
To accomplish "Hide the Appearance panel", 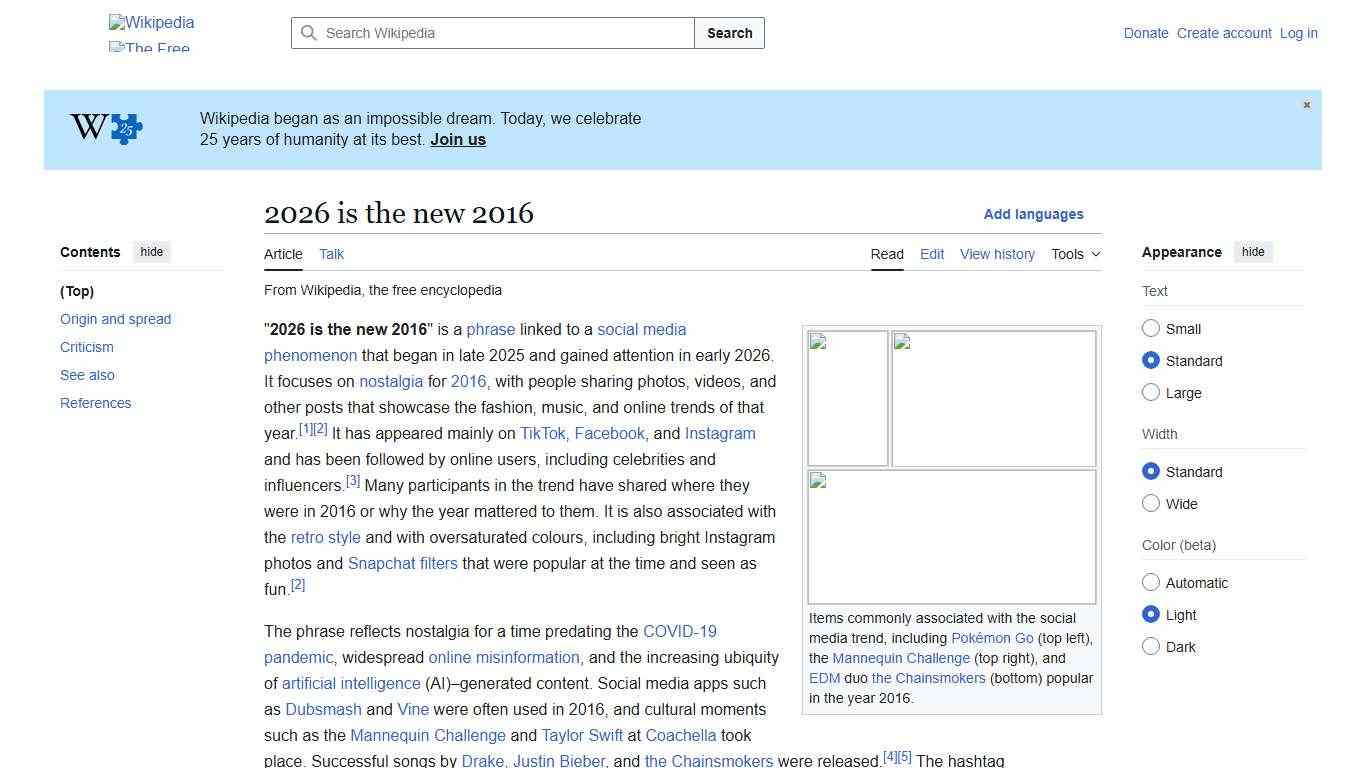I will pos(1253,252).
